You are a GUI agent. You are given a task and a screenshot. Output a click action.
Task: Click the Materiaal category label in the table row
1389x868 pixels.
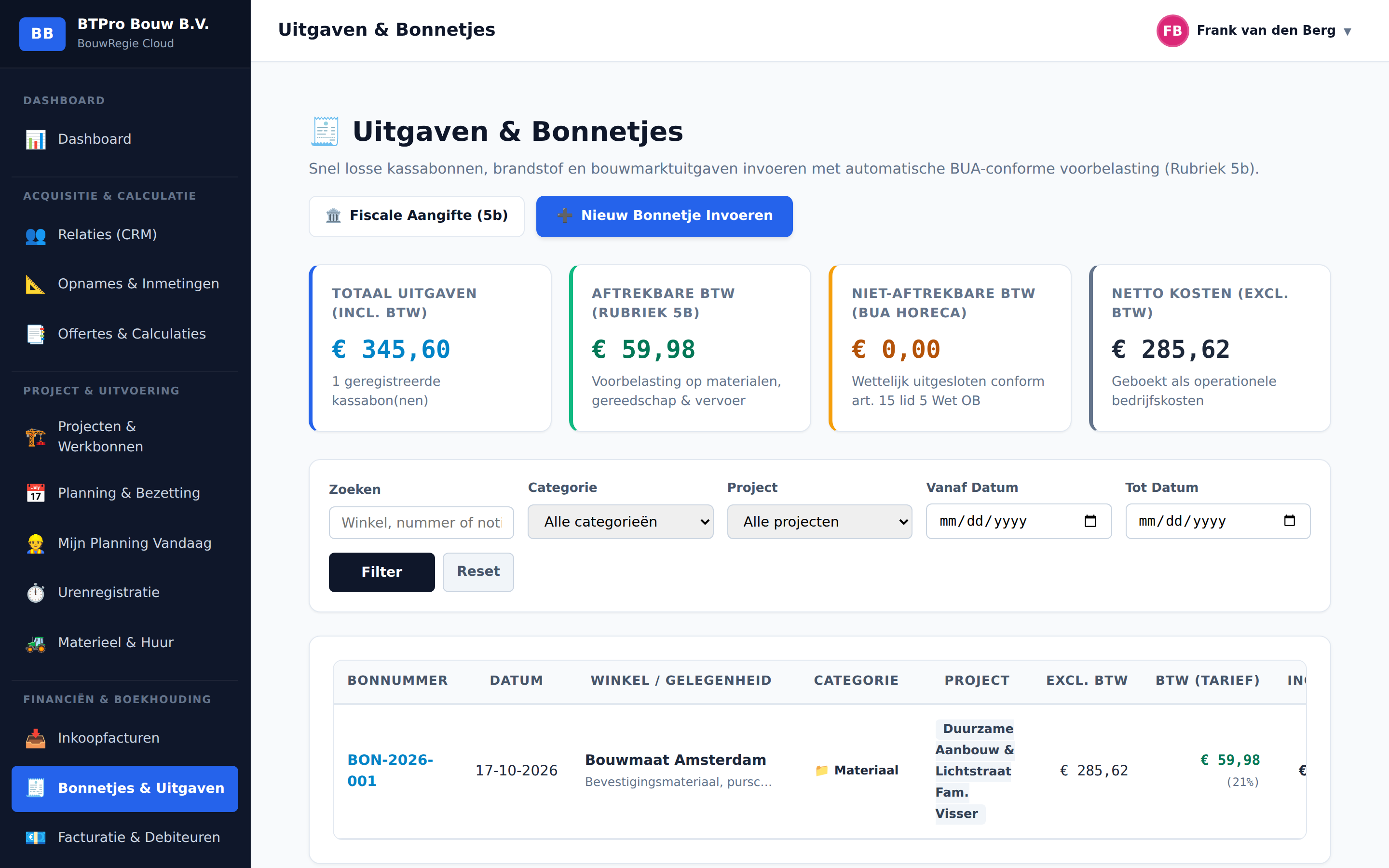pos(857,771)
